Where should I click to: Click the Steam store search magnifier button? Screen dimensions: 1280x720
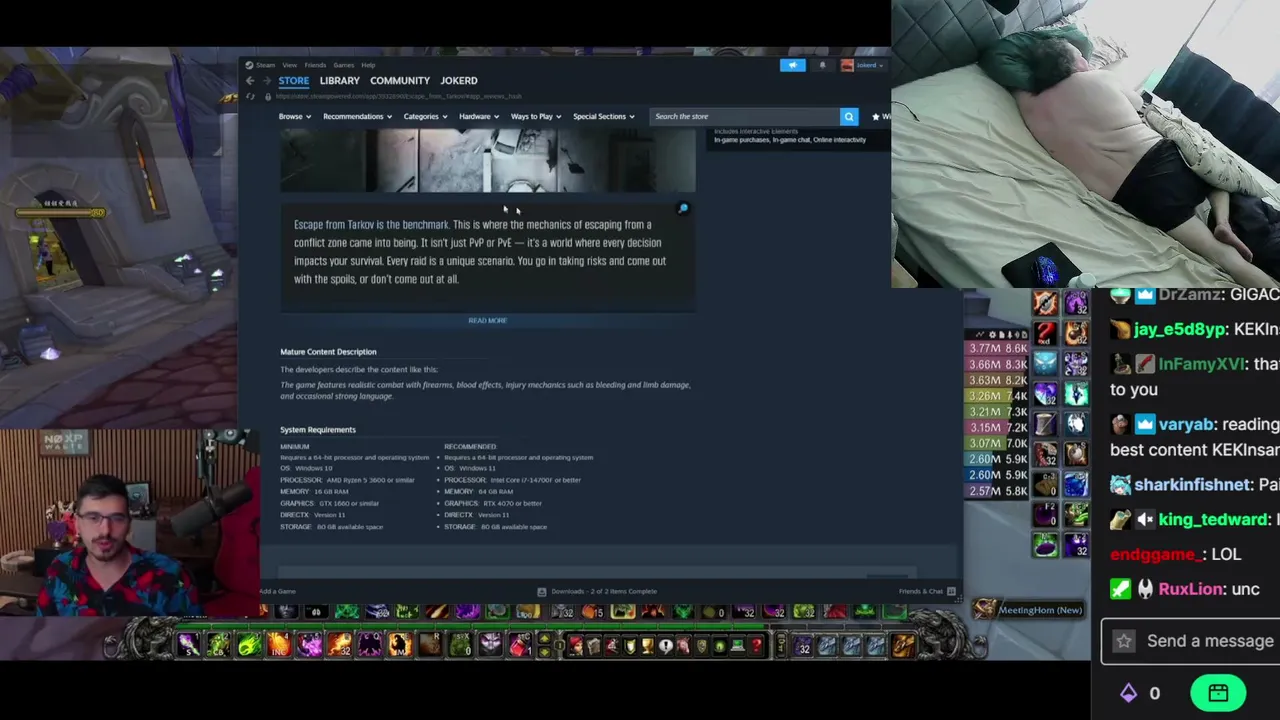coord(849,116)
